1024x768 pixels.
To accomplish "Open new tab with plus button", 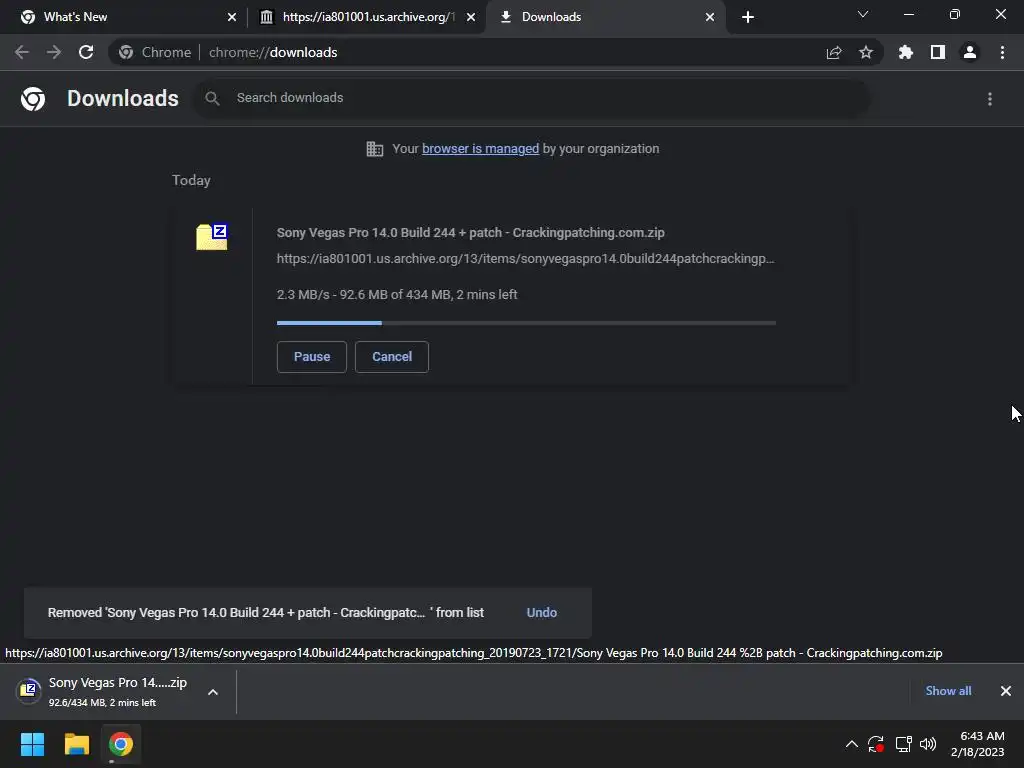I will (748, 17).
